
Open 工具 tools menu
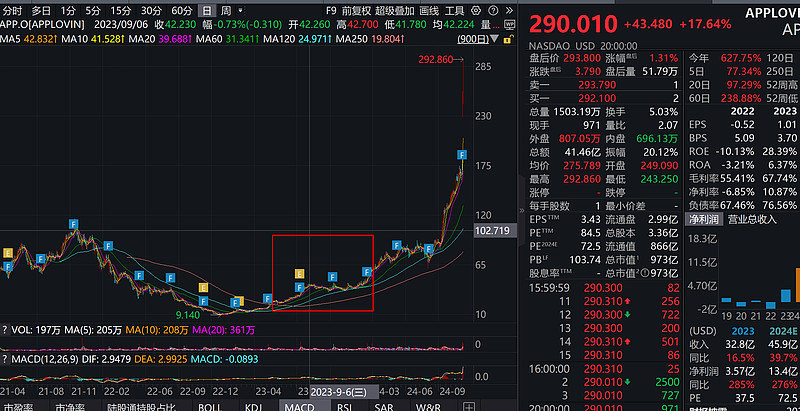(454, 10)
